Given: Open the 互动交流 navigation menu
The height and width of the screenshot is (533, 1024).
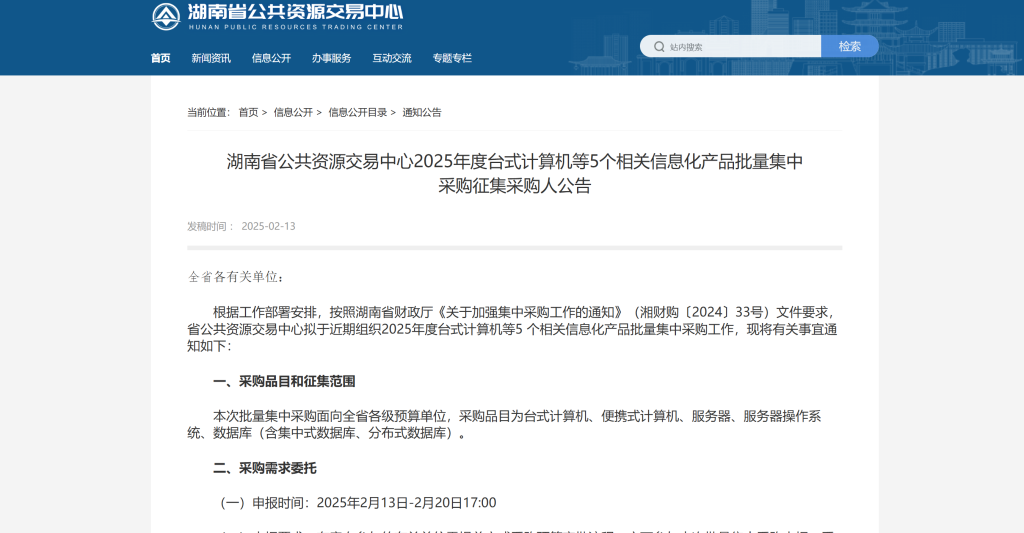Looking at the screenshot, I should [x=392, y=58].
